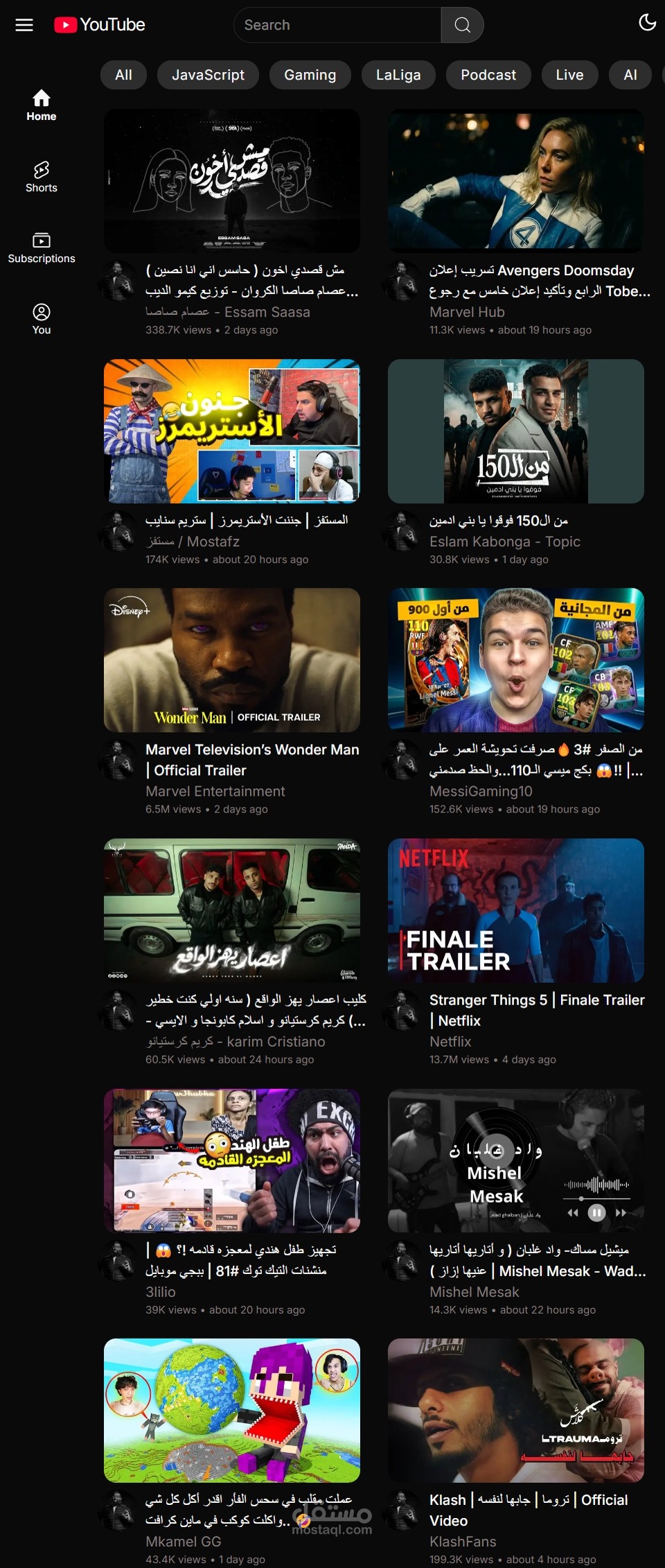The width and height of the screenshot is (665, 1568).
Task: Click Essam Saasa channel name
Action: 228,312
